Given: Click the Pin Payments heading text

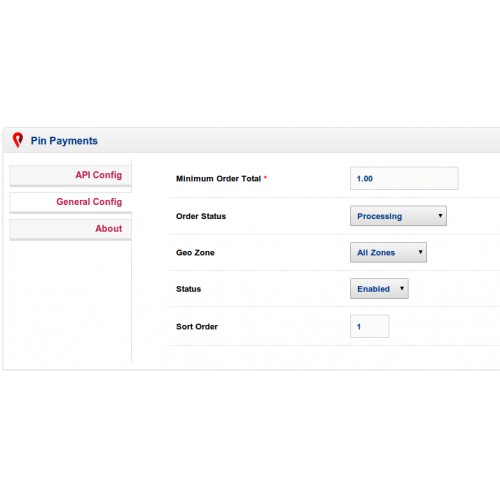Looking at the screenshot, I should click(x=64, y=141).
